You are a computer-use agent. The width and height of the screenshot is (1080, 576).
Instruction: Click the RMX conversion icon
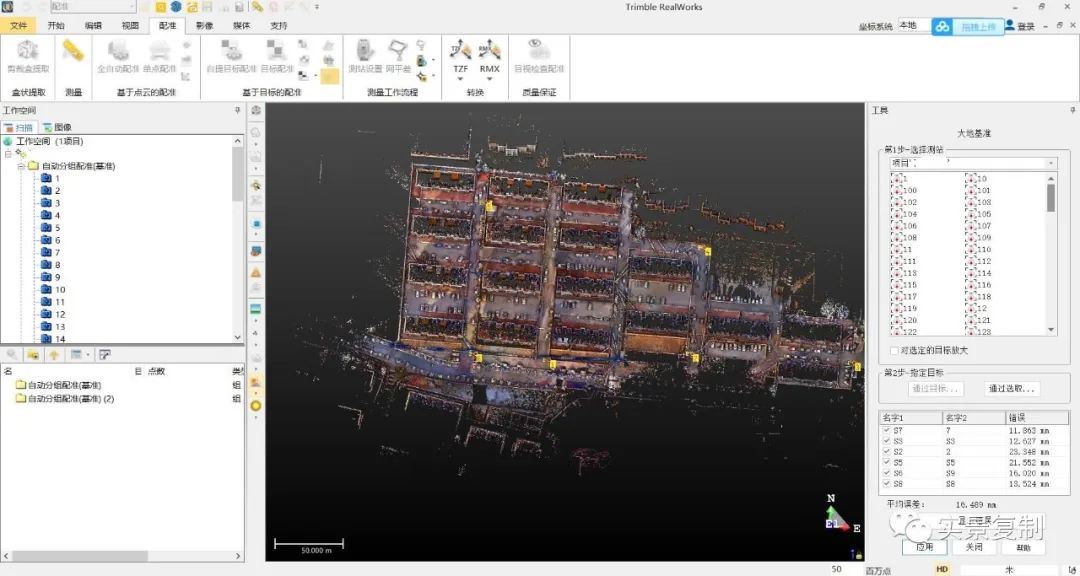click(x=489, y=50)
